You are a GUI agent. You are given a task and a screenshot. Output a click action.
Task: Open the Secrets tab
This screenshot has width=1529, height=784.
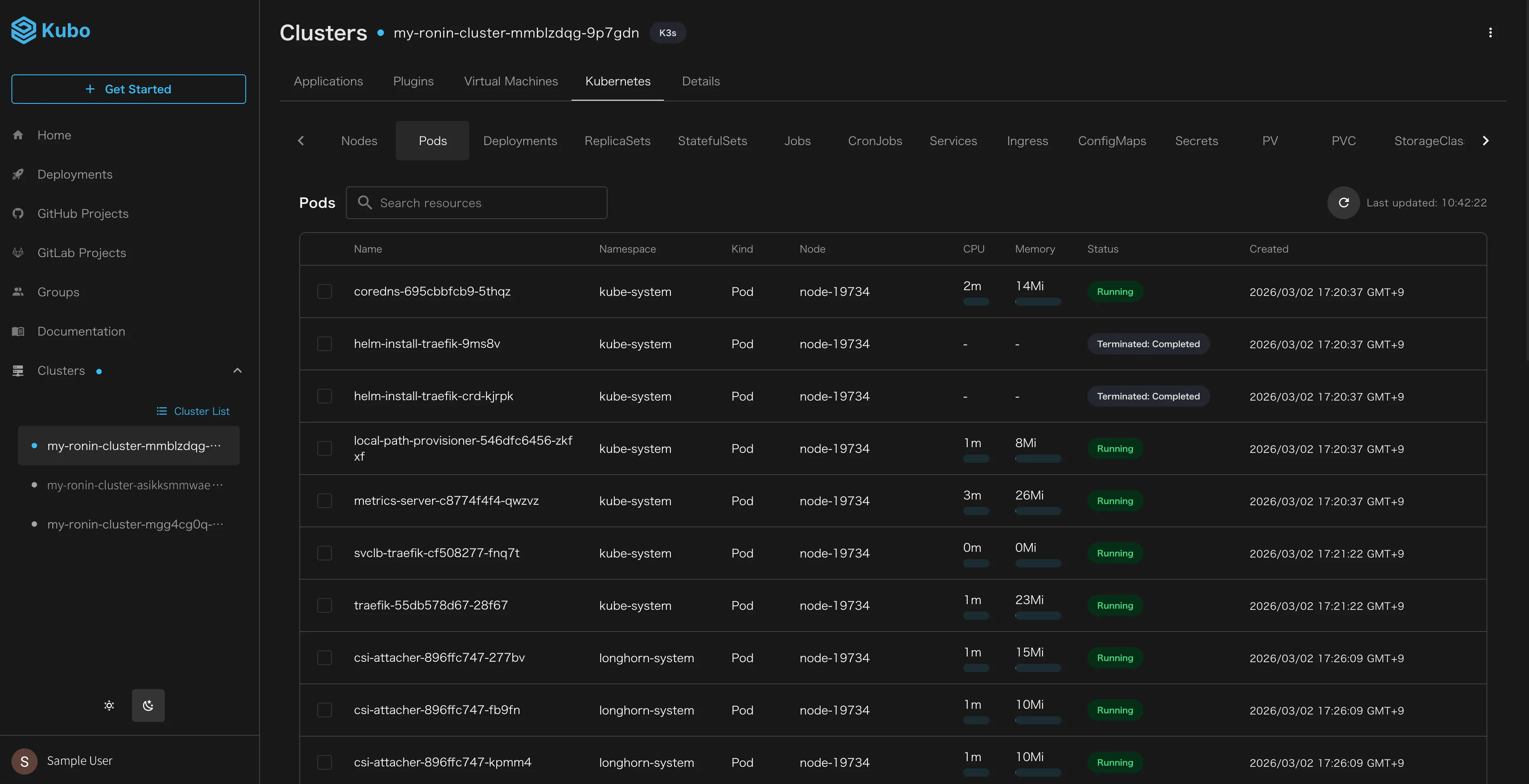(1197, 141)
